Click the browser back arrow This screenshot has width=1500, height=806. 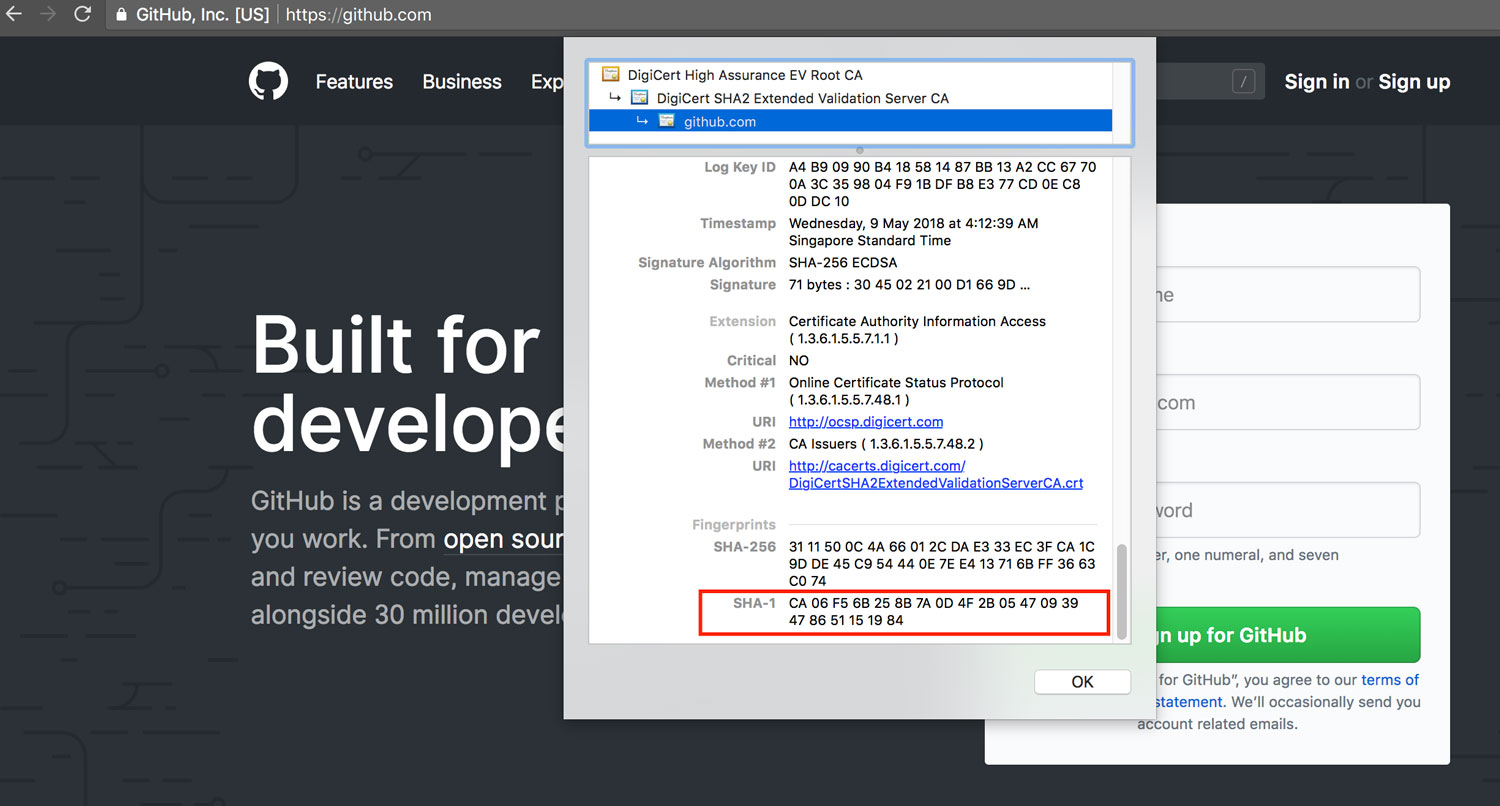coord(13,15)
